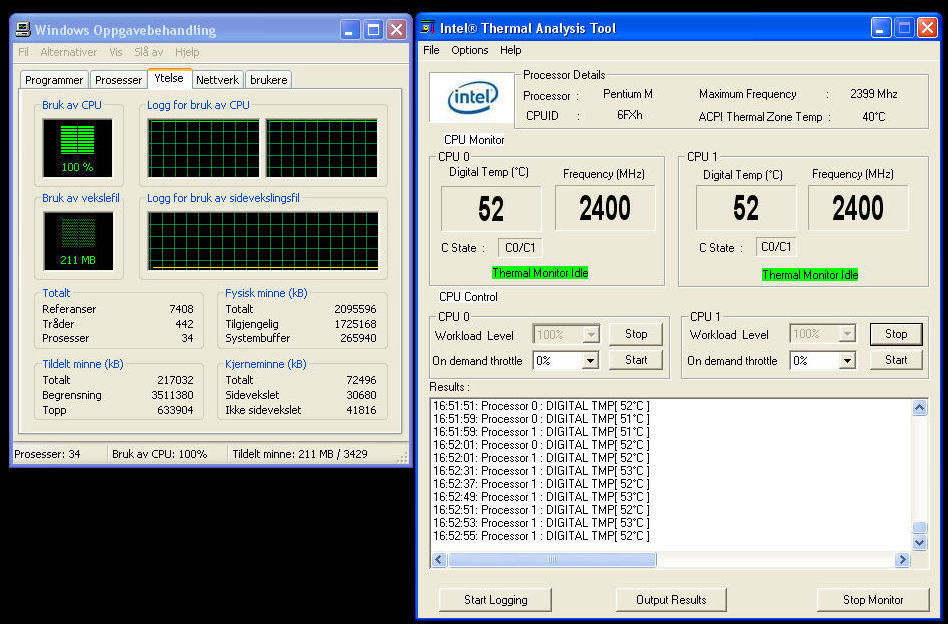This screenshot has width=948, height=624.
Task: Click the CPU 0 Digital Temp value 52
Action: [491, 209]
